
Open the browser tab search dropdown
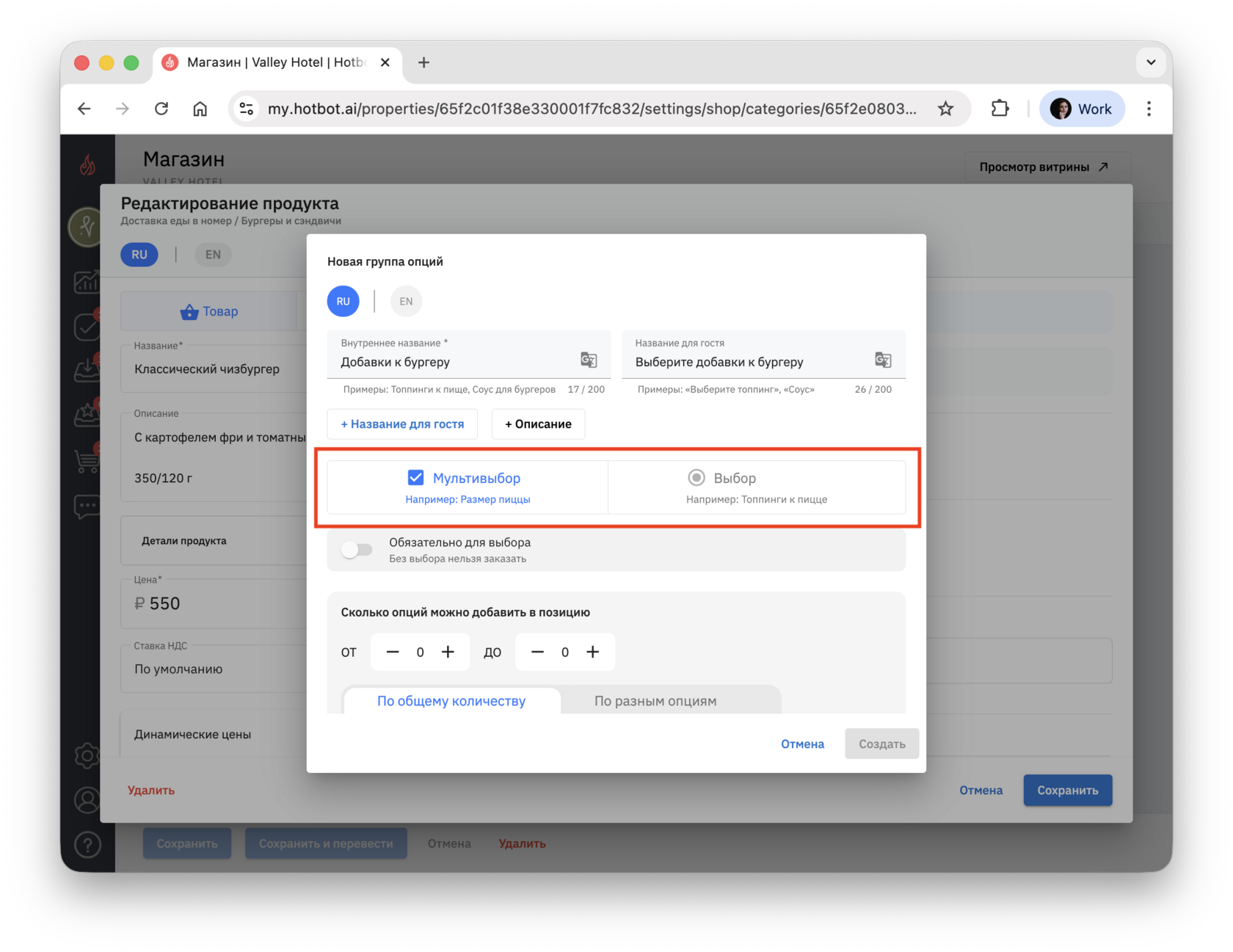[1151, 62]
